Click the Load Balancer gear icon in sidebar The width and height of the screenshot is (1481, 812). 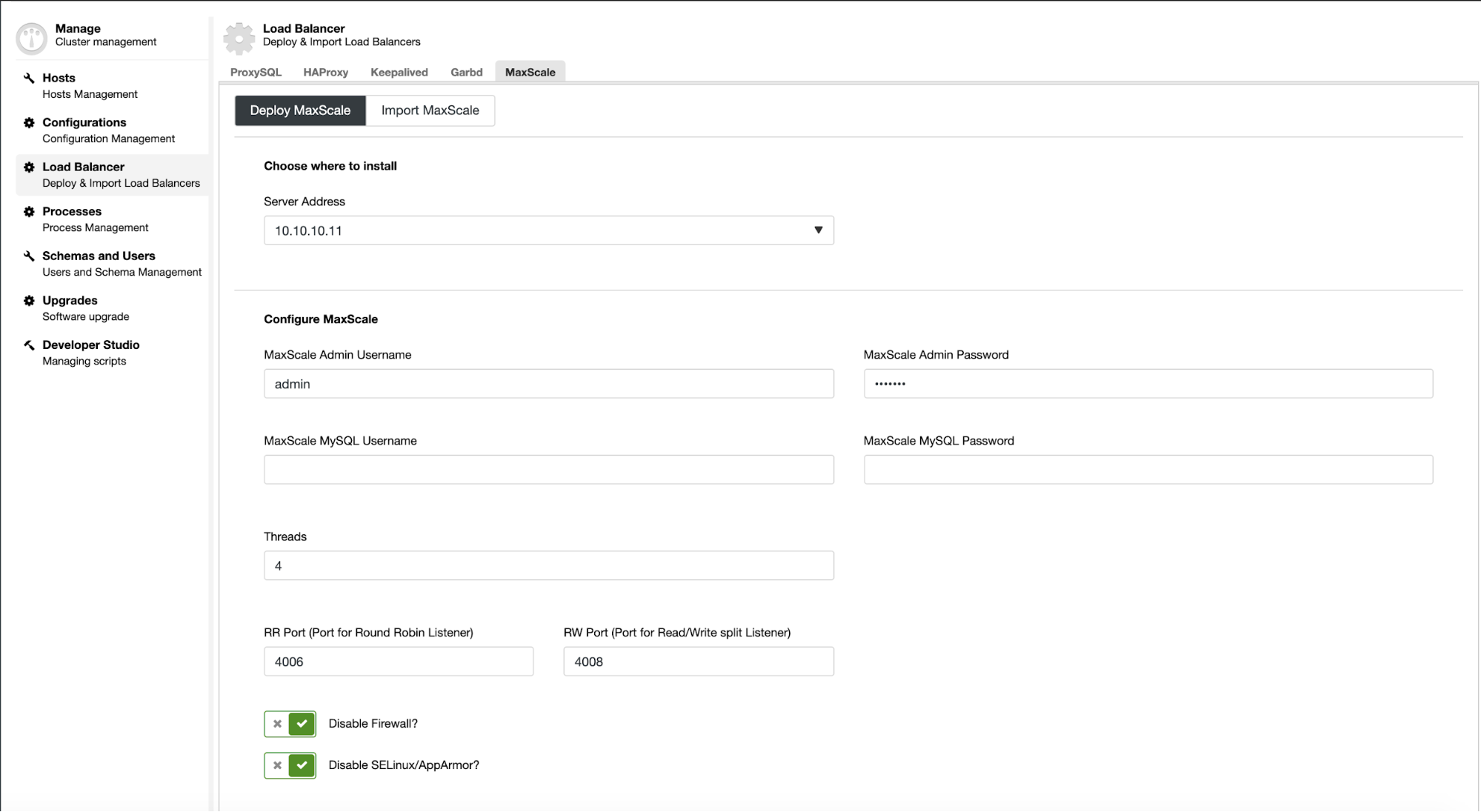coord(29,167)
